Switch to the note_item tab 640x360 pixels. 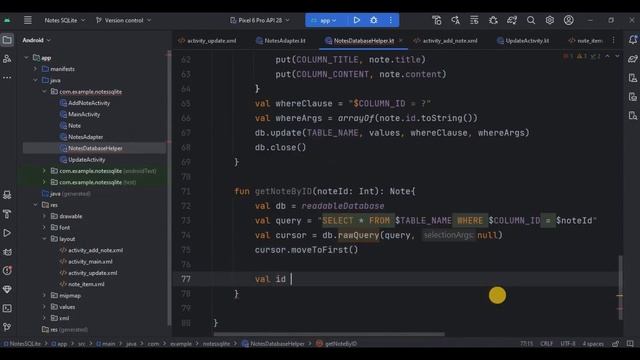click(x=585, y=40)
